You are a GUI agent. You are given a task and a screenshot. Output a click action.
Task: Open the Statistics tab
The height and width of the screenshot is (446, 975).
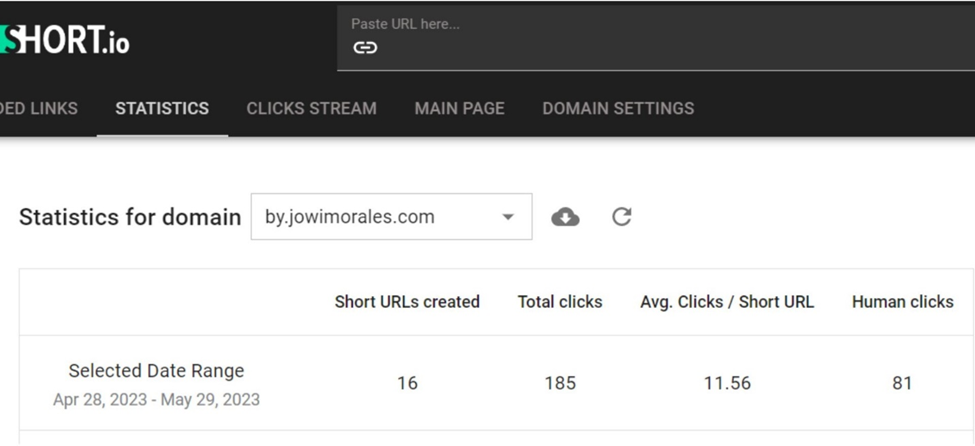pyautogui.click(x=162, y=108)
